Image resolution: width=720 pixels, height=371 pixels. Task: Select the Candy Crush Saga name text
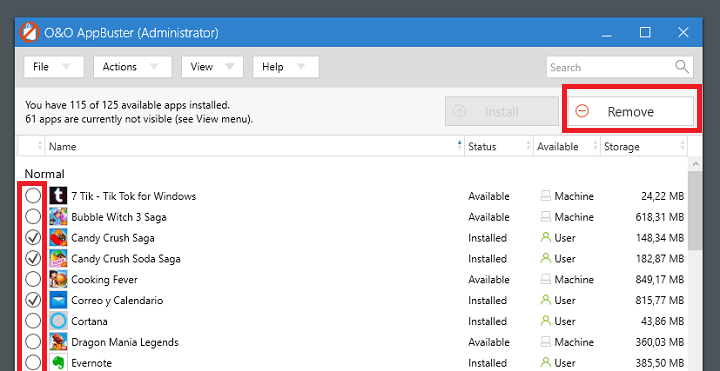coord(112,238)
